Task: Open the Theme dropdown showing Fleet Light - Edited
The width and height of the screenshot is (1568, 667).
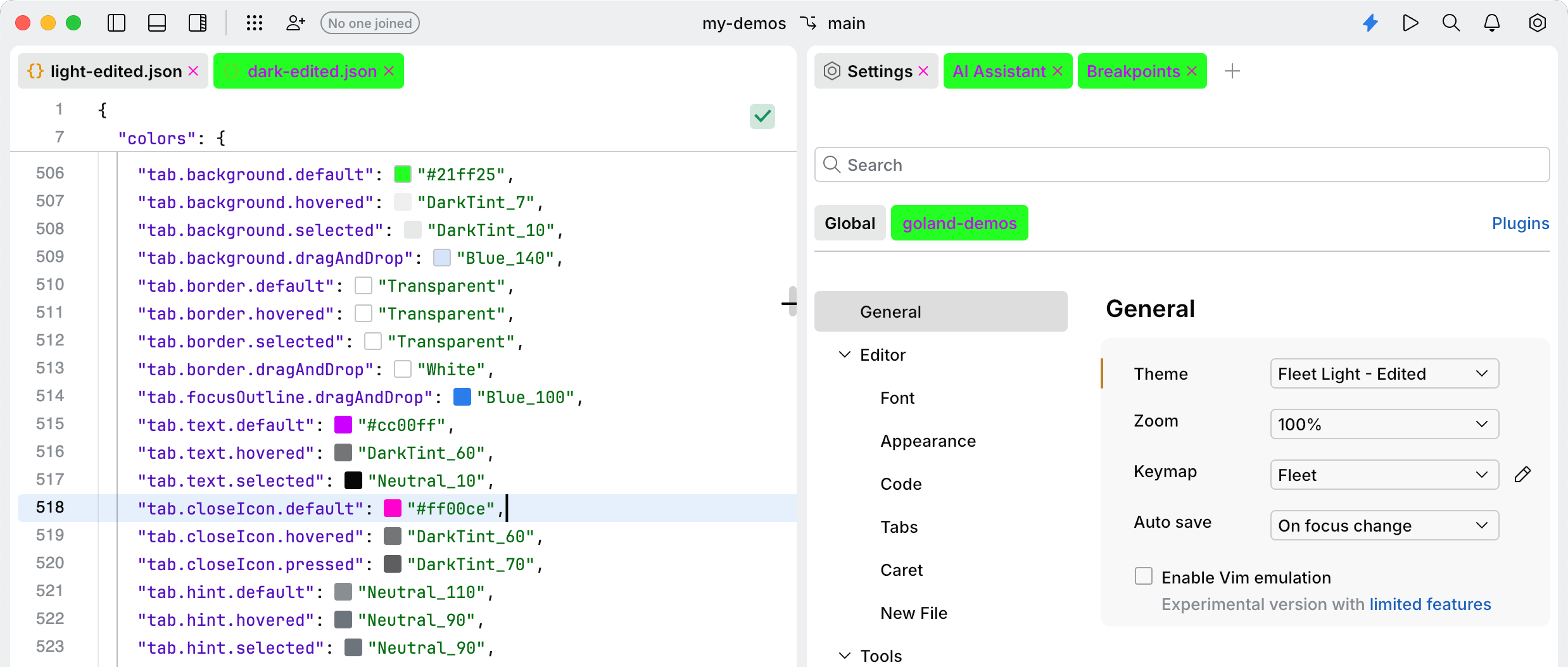Action: click(x=1383, y=373)
